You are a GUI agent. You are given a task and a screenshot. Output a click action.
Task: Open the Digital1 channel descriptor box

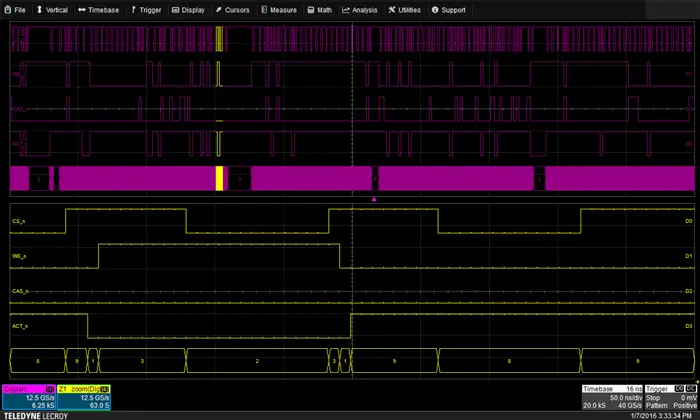(29, 396)
